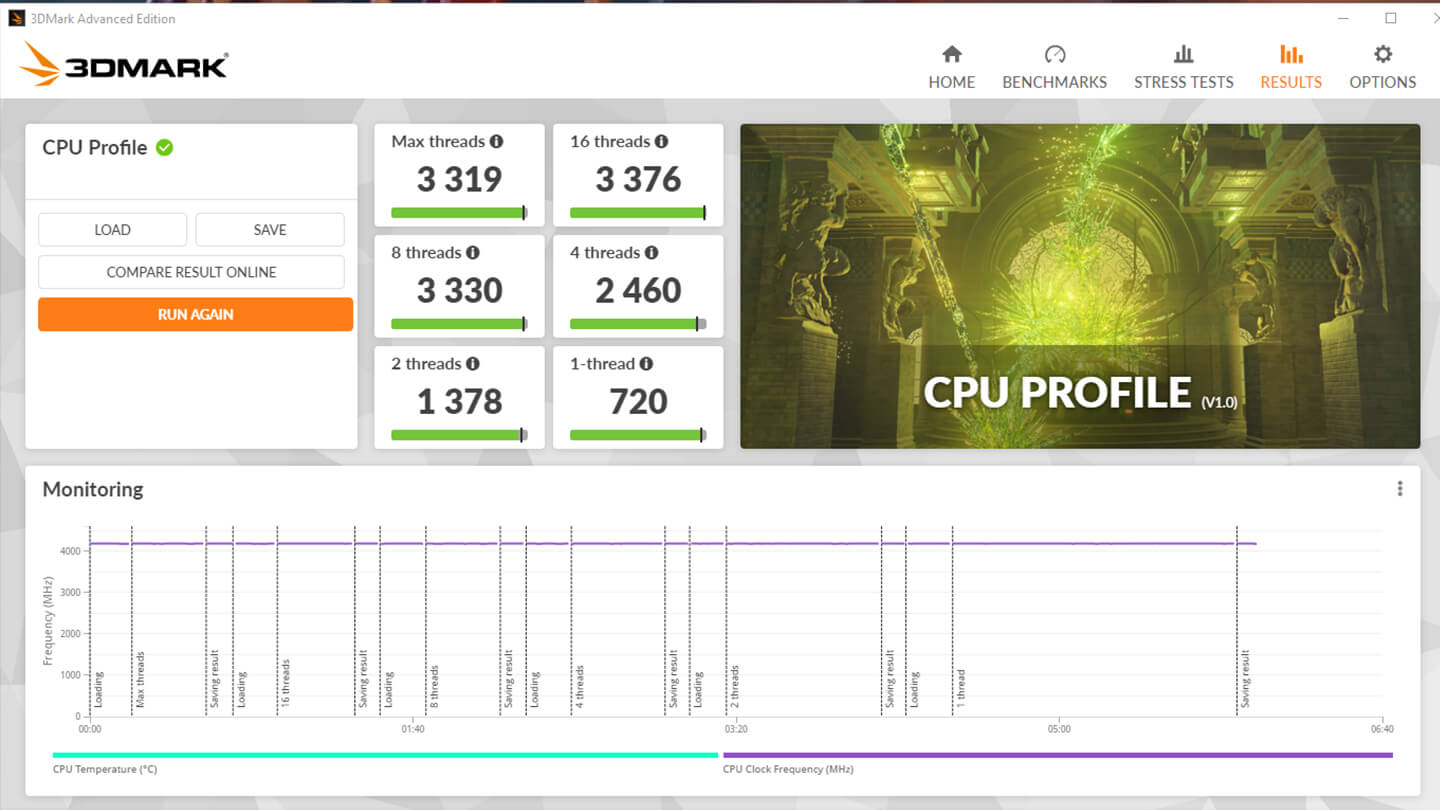Click the orange RUN AGAIN button
1440x810 pixels.
195,314
